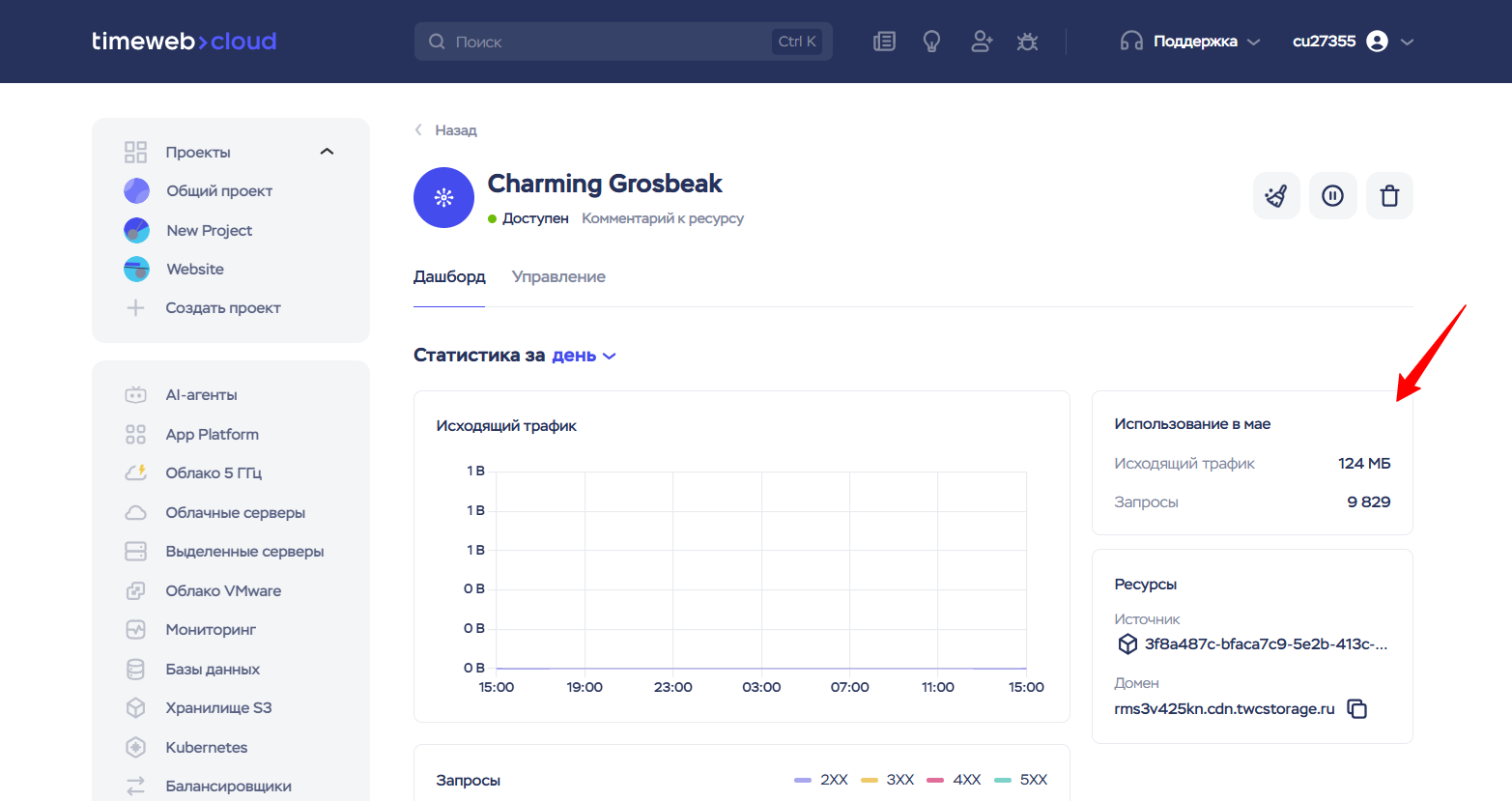Pause the CDN resource
Screen dimensions: 1512x801
click(x=1333, y=196)
